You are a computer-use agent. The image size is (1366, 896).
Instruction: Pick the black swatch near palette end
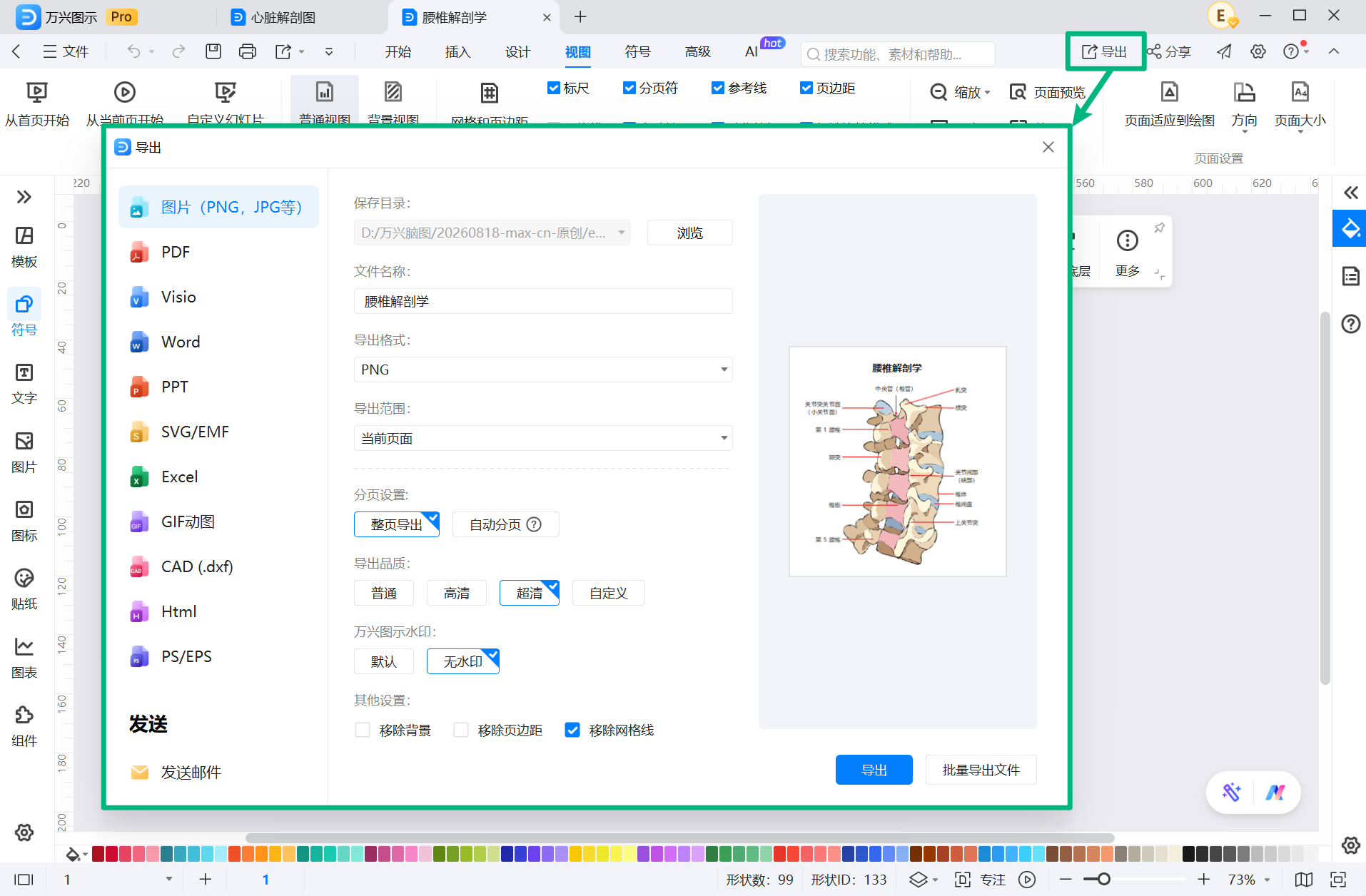[1188, 854]
